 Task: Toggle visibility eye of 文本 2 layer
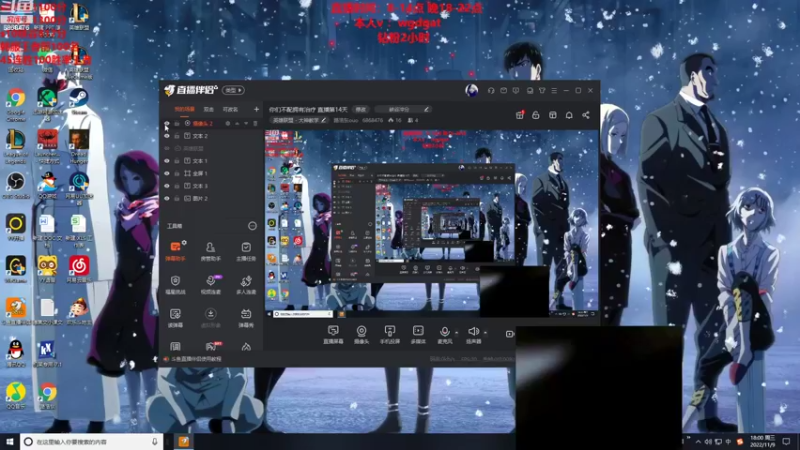click(x=167, y=136)
